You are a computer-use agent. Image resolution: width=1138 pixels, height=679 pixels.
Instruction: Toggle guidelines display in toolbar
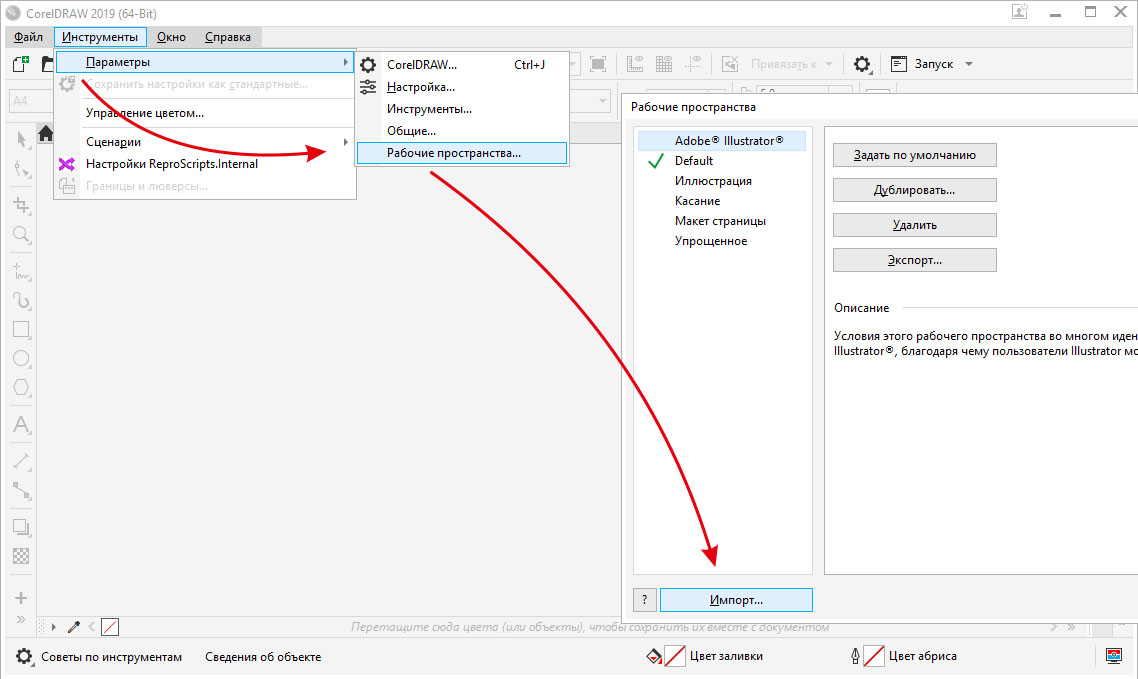(x=693, y=64)
